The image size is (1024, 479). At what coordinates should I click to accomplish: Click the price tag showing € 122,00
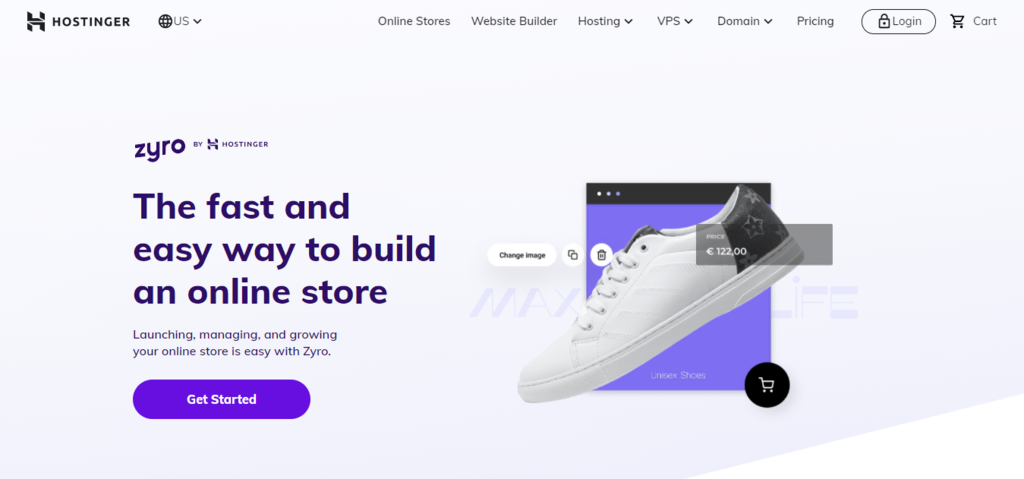(764, 244)
